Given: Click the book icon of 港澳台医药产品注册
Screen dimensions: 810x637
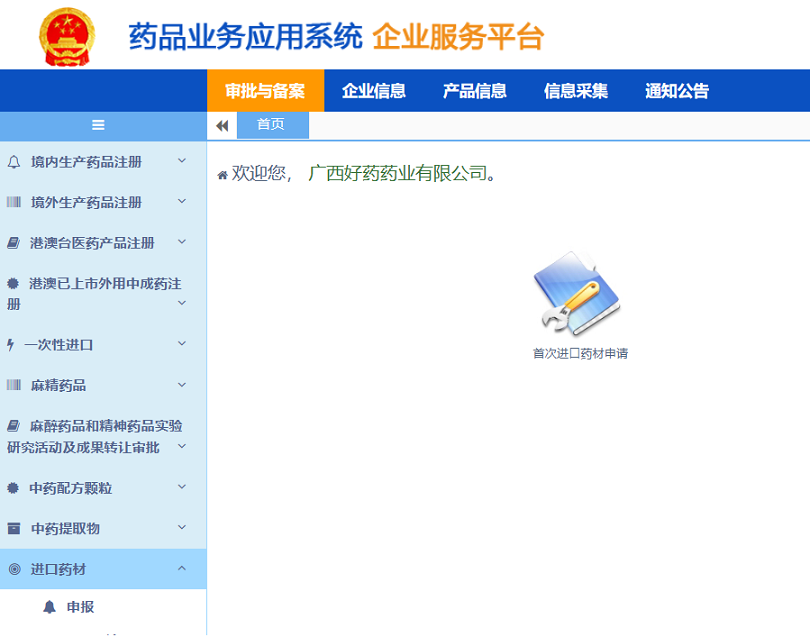Looking at the screenshot, I should pyautogui.click(x=13, y=243).
